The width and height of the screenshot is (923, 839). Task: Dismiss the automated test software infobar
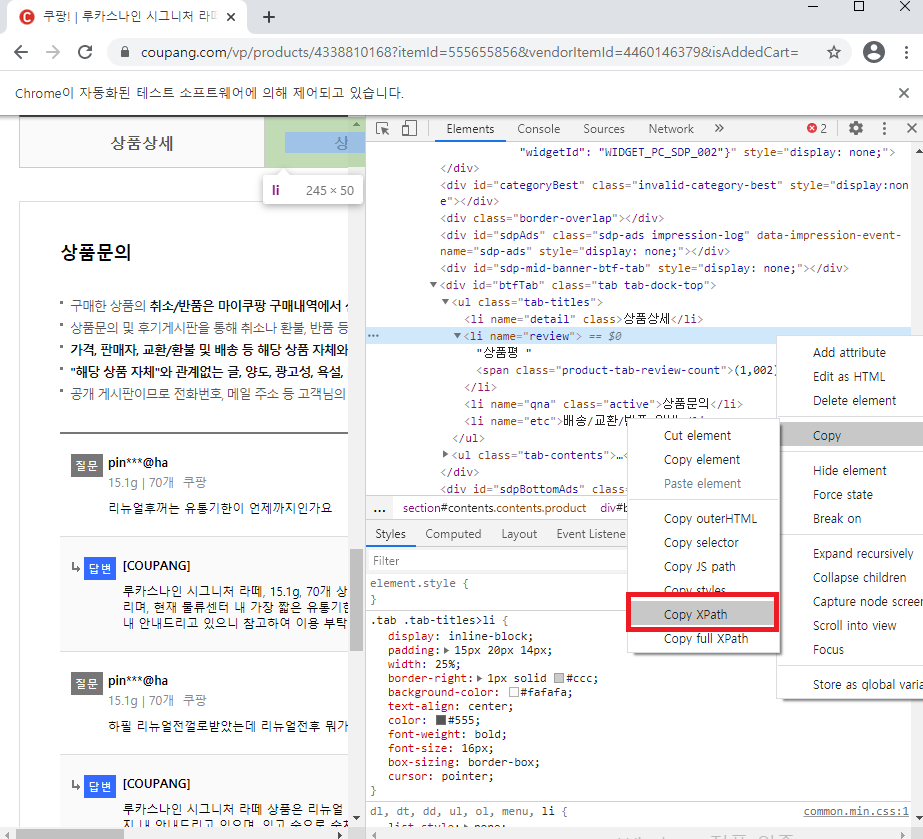click(x=904, y=93)
